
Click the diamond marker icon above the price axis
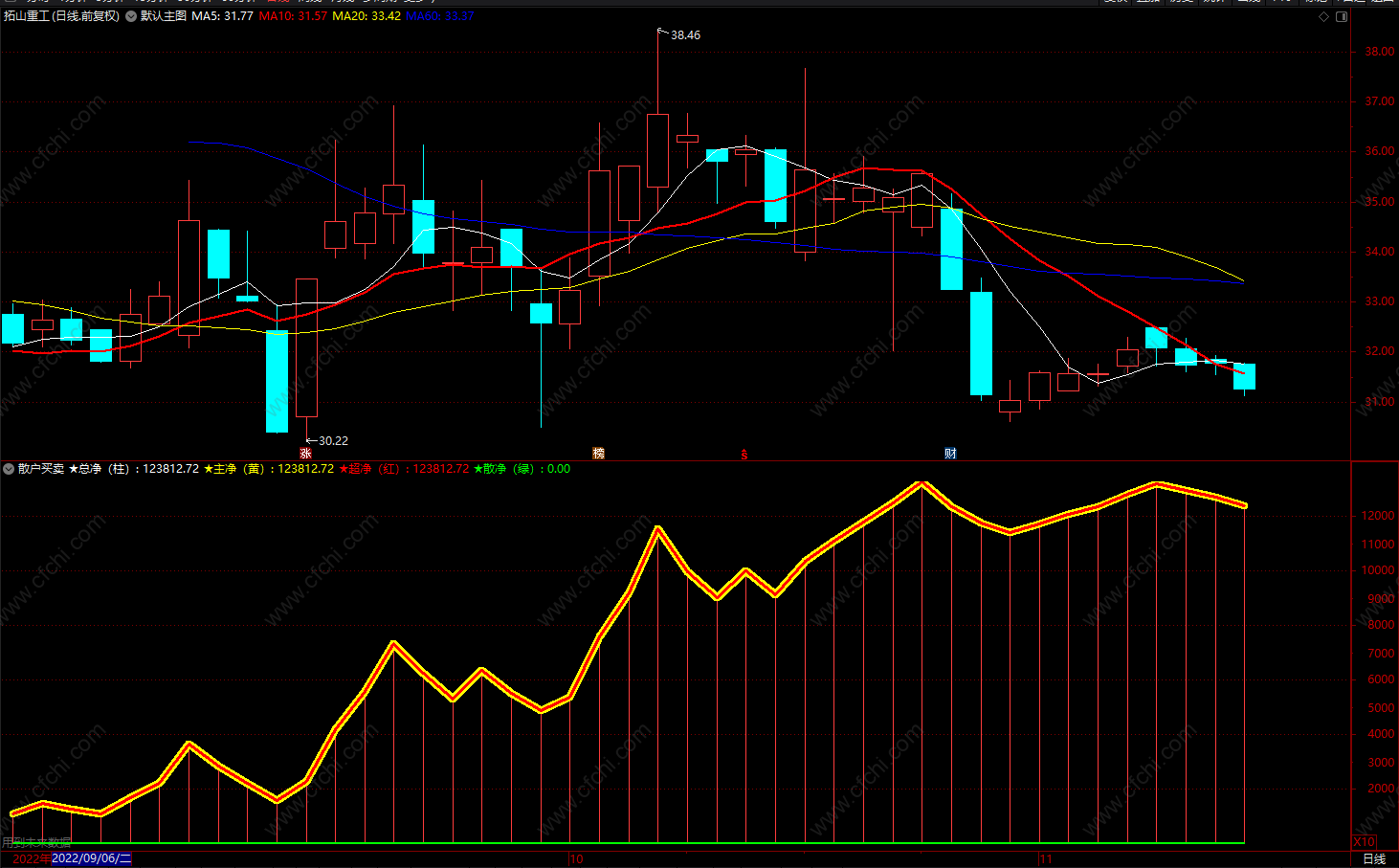click(x=1323, y=16)
